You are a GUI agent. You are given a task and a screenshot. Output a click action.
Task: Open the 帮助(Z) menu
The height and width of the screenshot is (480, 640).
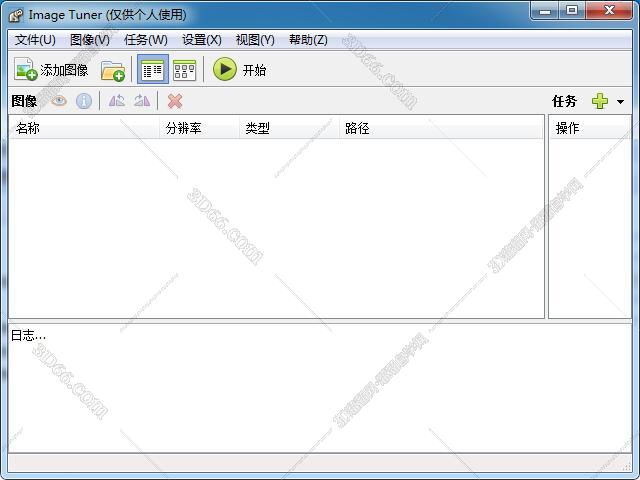pyautogui.click(x=308, y=40)
